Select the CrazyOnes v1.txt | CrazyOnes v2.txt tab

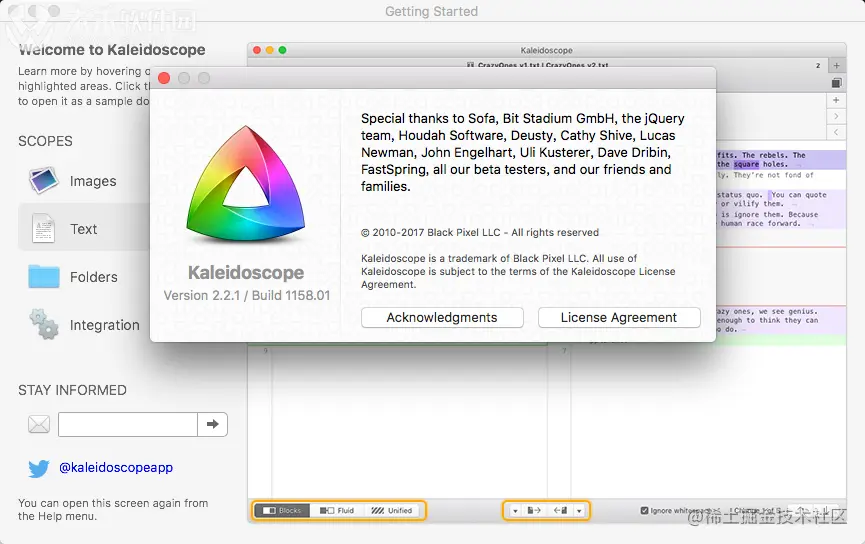pos(537,65)
